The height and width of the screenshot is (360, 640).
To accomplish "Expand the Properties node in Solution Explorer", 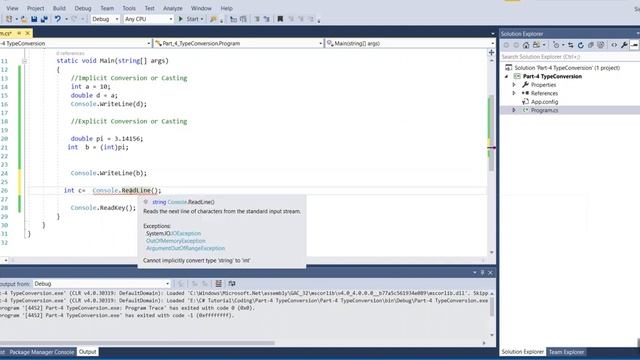I will point(514,85).
